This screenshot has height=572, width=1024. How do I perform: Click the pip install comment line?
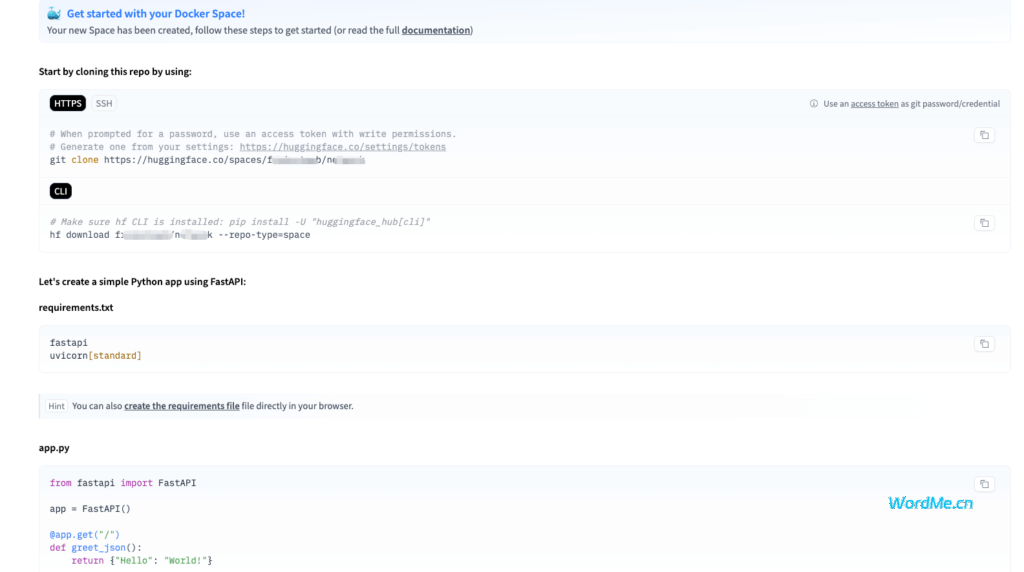coord(240,222)
